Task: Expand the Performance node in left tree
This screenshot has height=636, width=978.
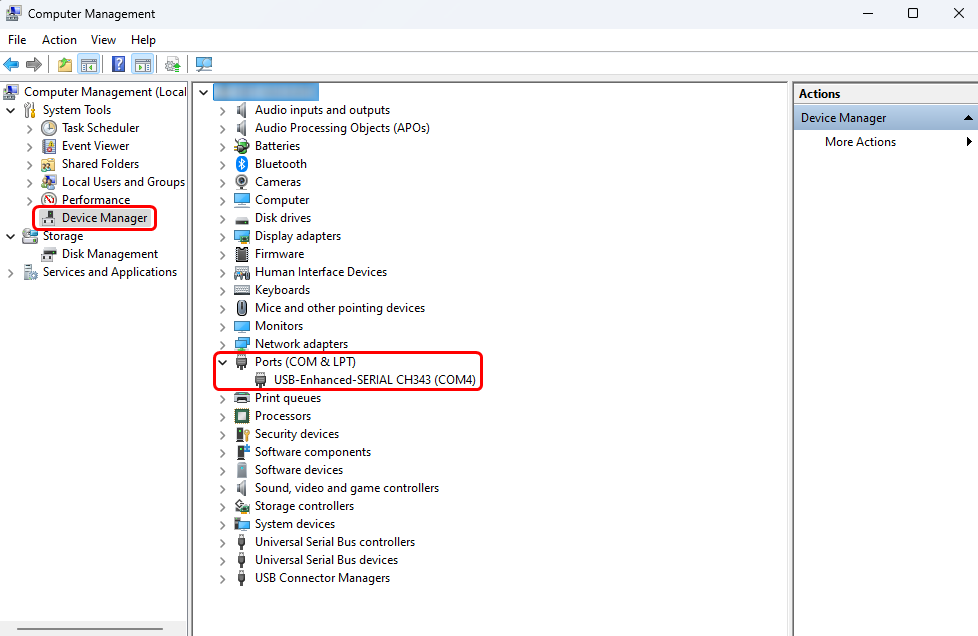Action: [29, 200]
